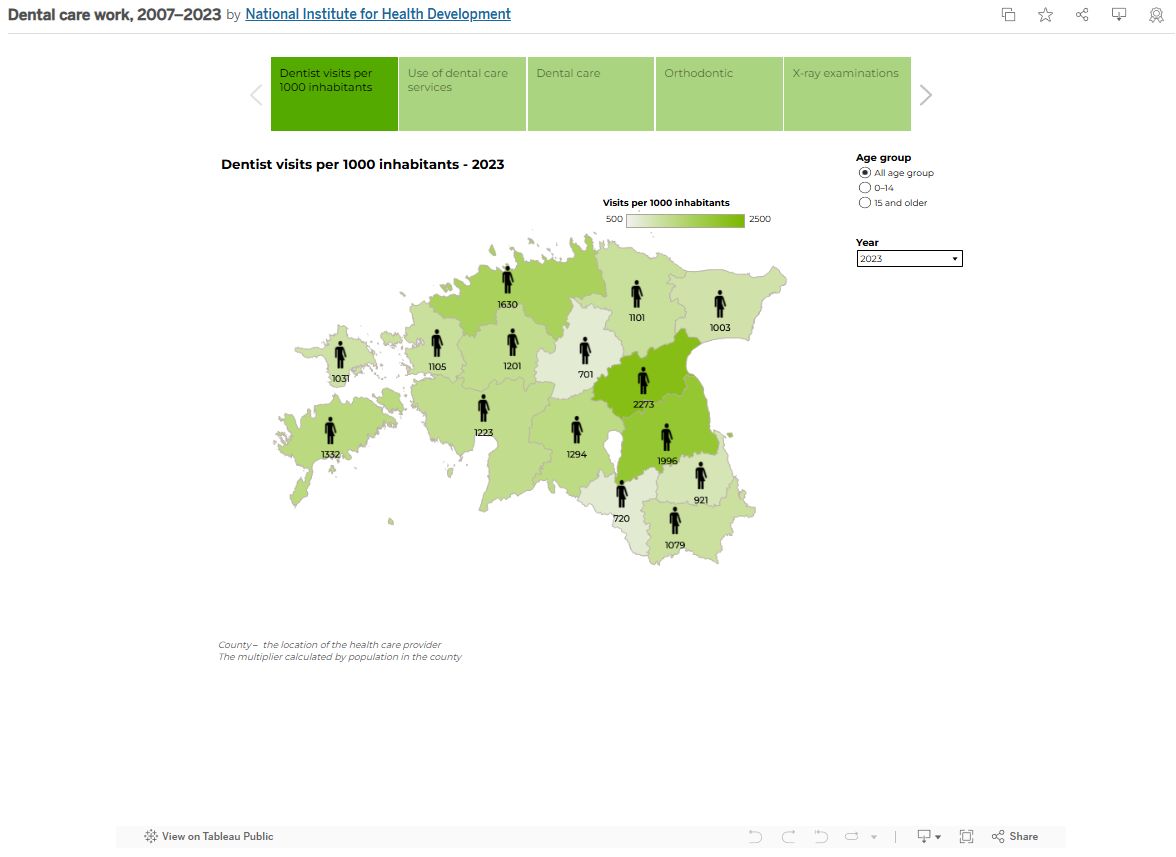
Task: Open the X-ray examinations tab
Action: pyautogui.click(x=846, y=93)
